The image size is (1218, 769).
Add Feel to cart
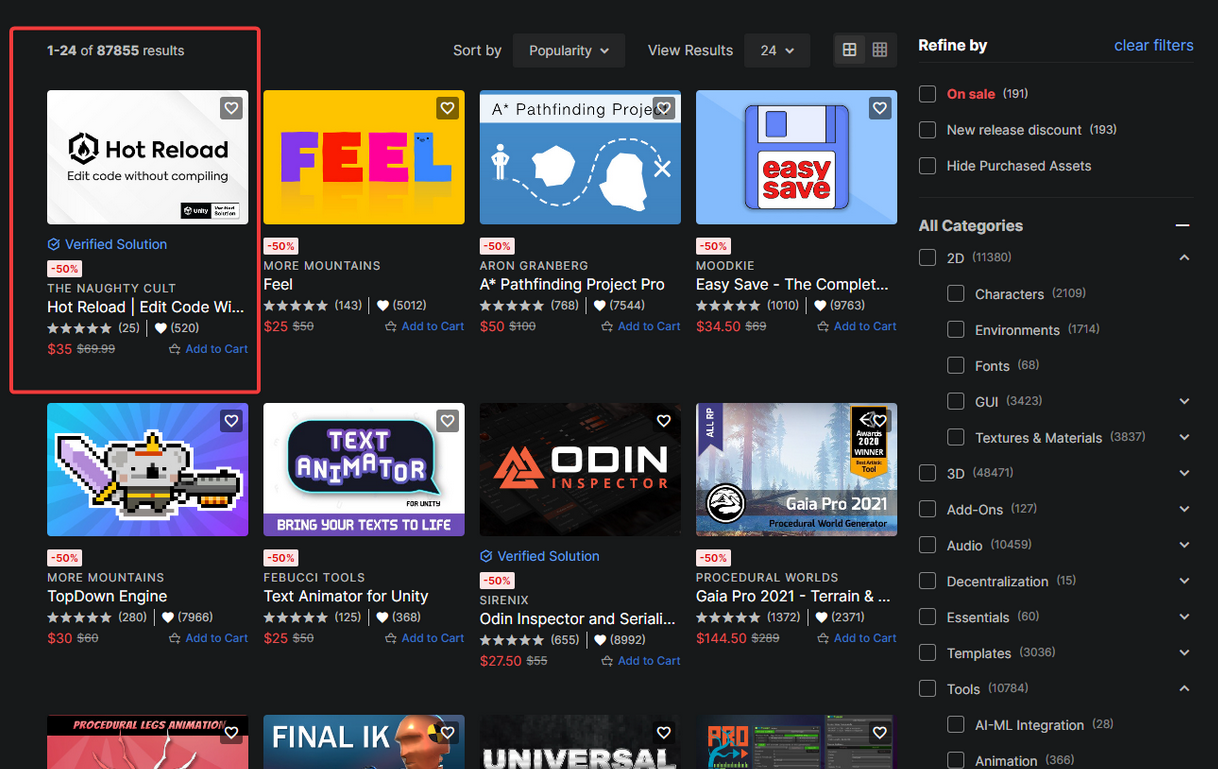[x=424, y=326]
